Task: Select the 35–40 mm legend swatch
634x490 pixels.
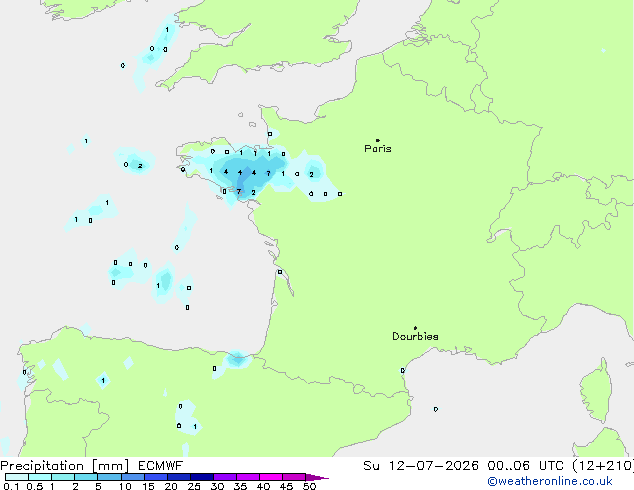Action: click(247, 477)
